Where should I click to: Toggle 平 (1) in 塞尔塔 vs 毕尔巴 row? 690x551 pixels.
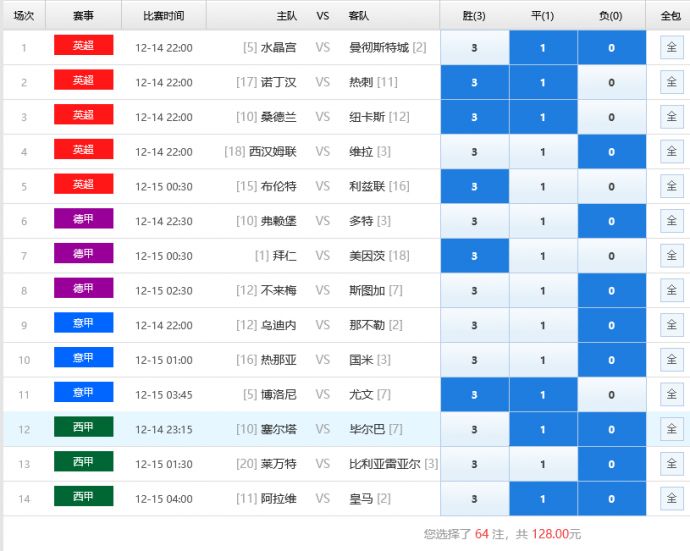point(543,429)
